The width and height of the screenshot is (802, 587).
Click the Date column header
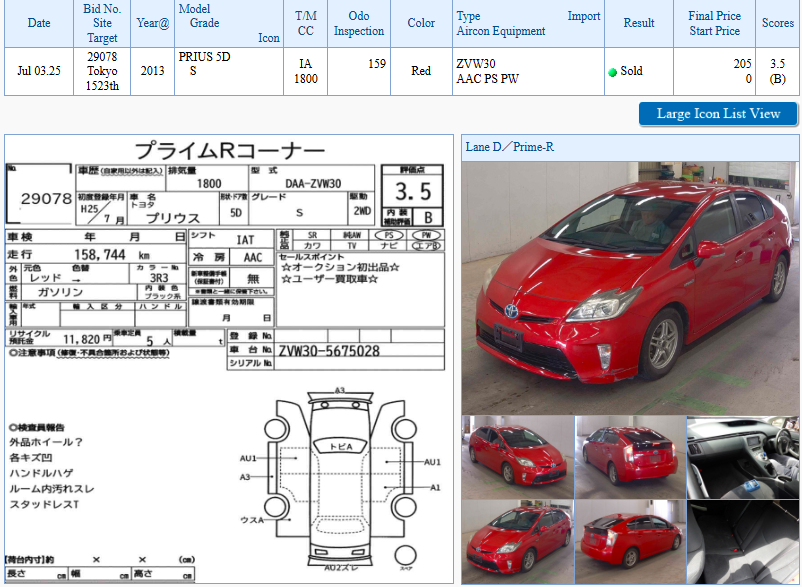[x=39, y=23]
